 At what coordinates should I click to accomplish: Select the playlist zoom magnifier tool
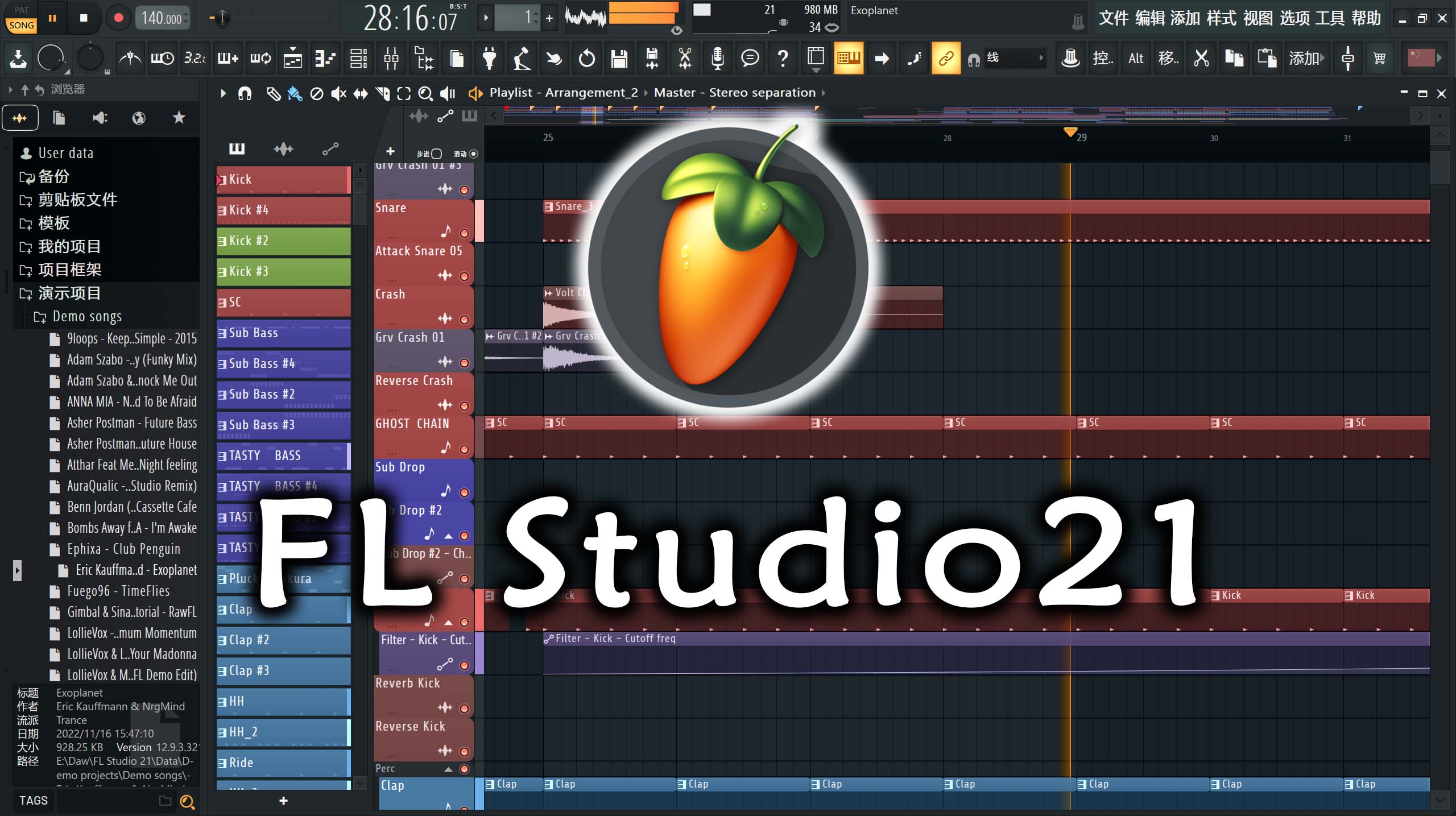[x=425, y=93]
